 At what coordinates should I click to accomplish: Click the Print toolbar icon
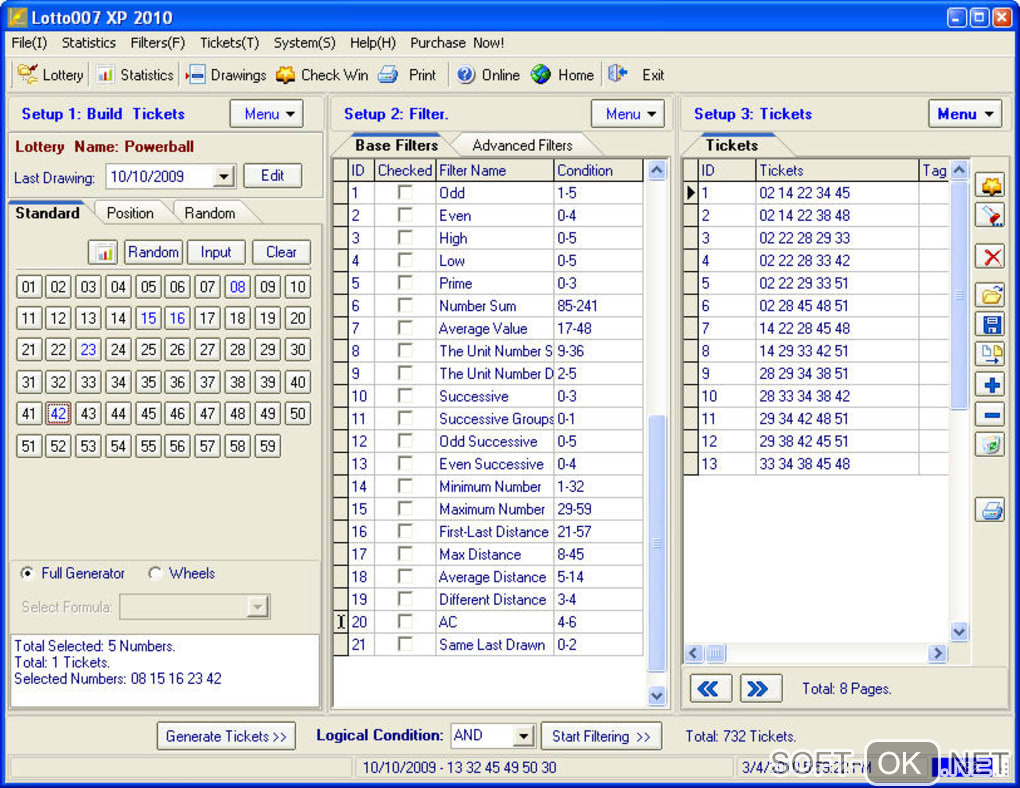(388, 75)
